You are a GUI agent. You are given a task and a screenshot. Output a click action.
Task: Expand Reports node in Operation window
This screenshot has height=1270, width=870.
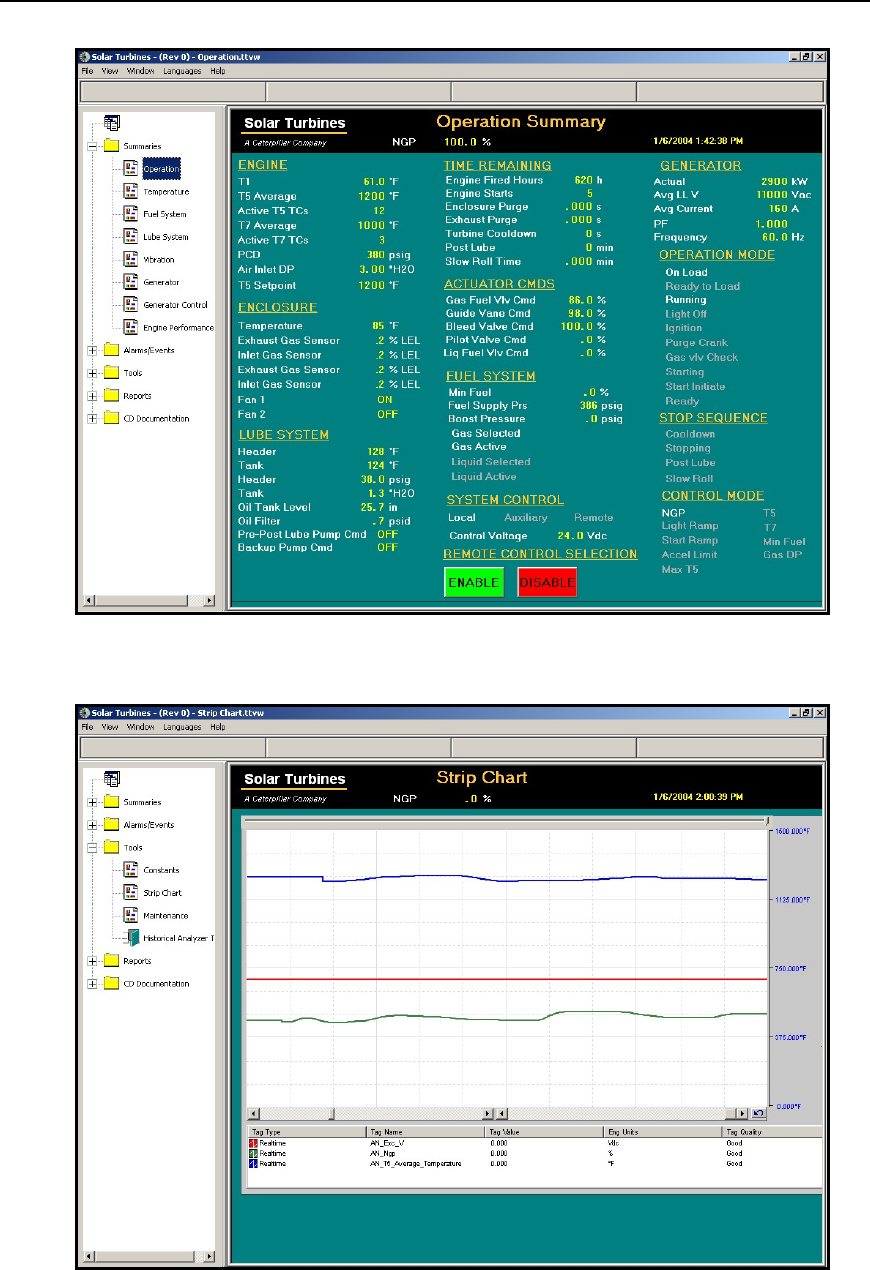tap(93, 396)
